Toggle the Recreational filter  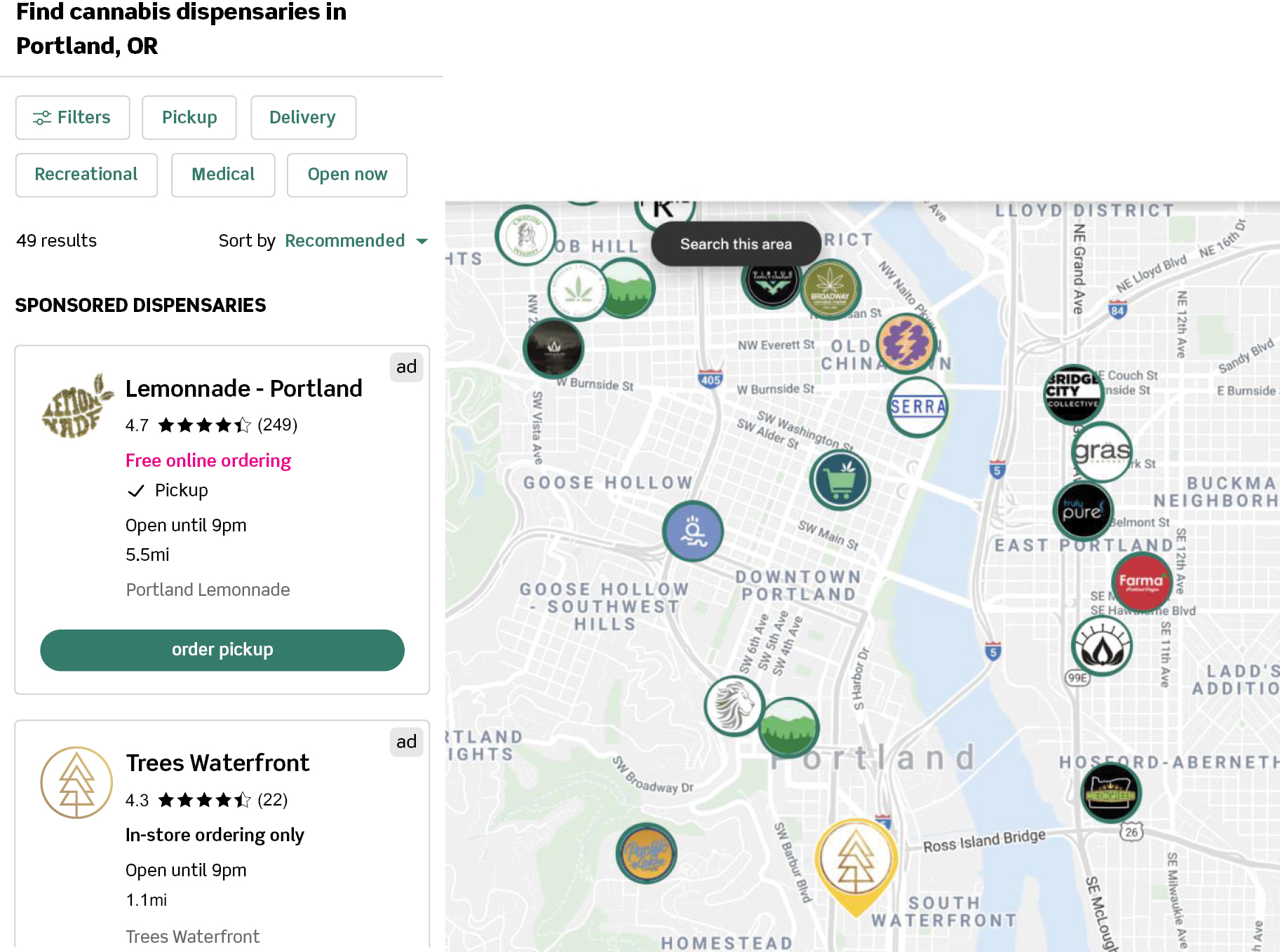click(x=86, y=175)
